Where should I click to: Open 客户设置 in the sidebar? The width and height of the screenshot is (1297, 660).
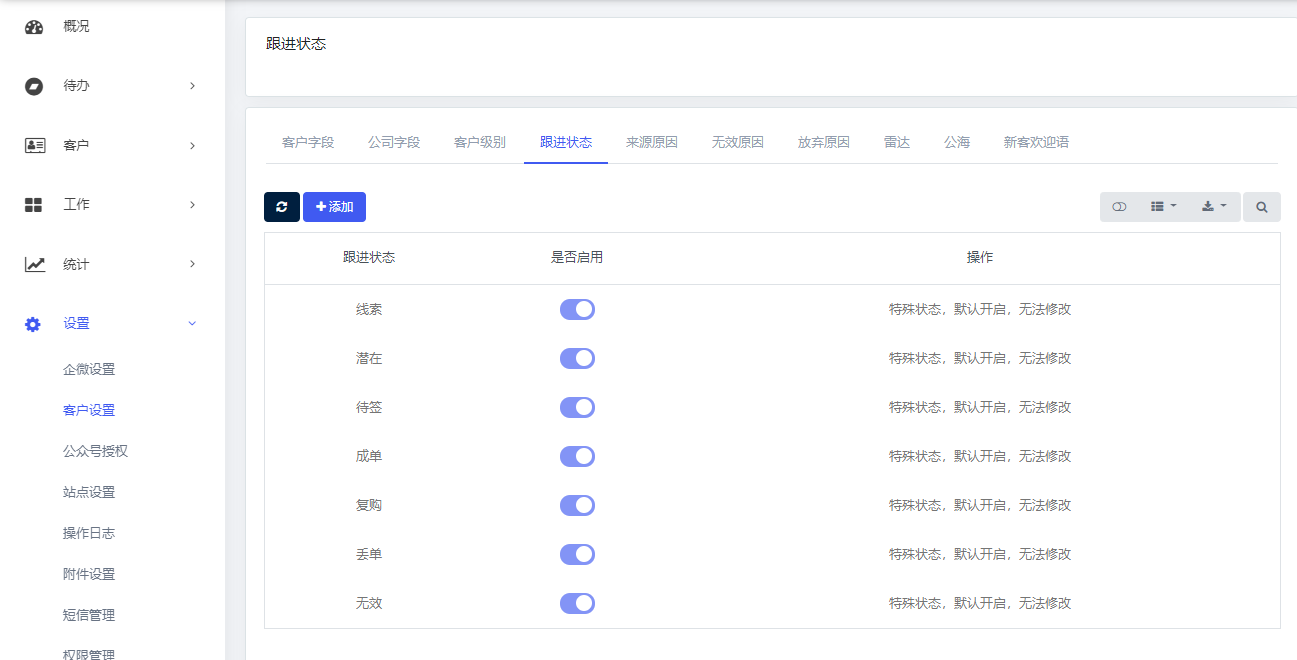point(89,410)
